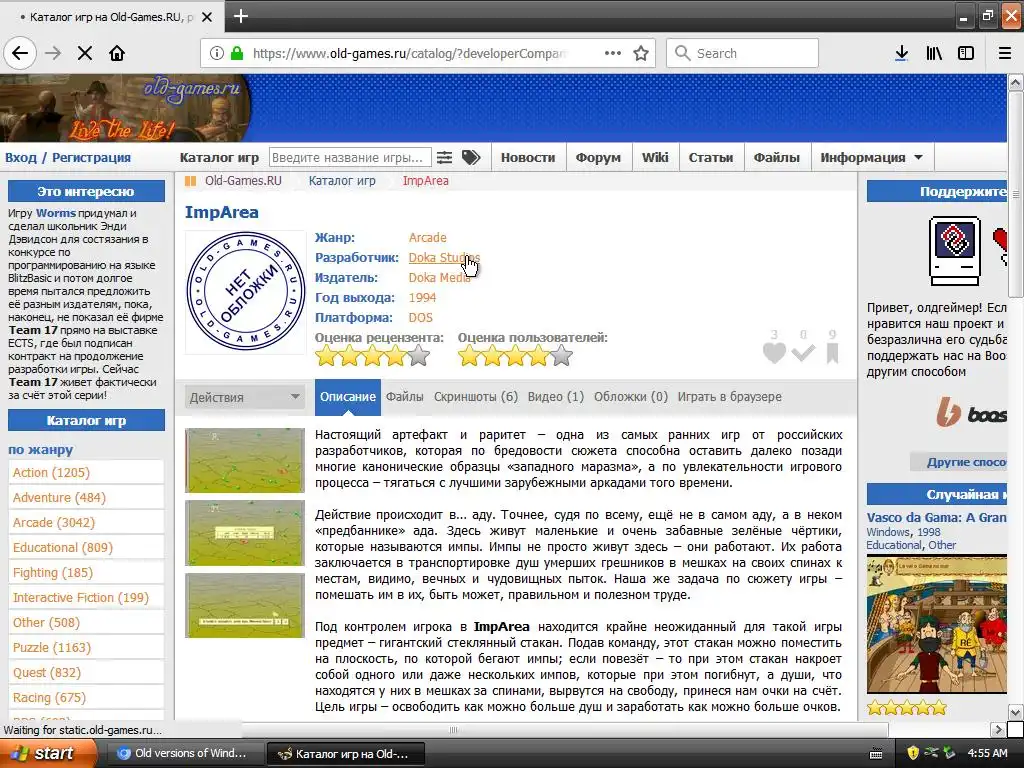
Task: Go back to the previous page
Action: tap(20, 53)
